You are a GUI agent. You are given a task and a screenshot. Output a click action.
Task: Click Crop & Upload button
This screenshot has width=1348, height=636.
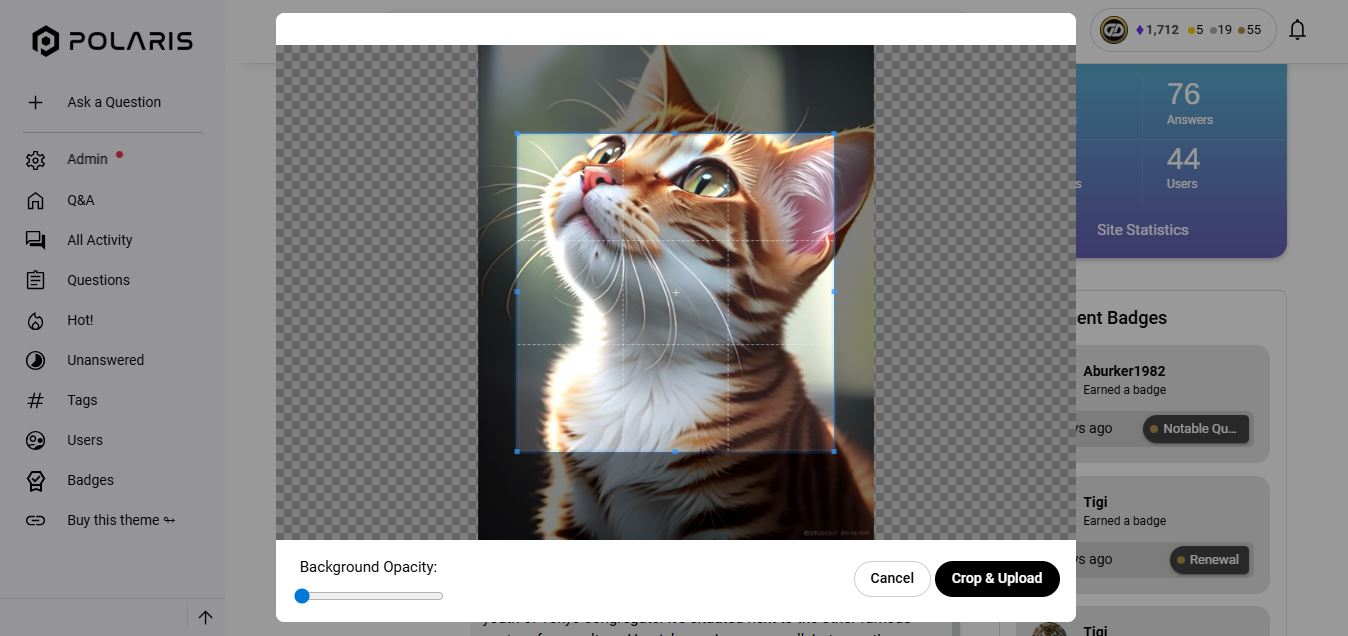click(x=997, y=578)
